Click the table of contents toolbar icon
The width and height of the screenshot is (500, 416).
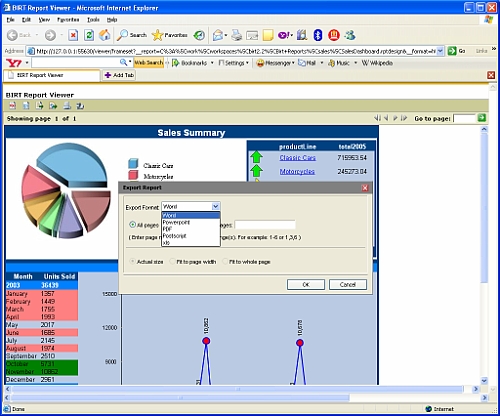(x=12, y=106)
